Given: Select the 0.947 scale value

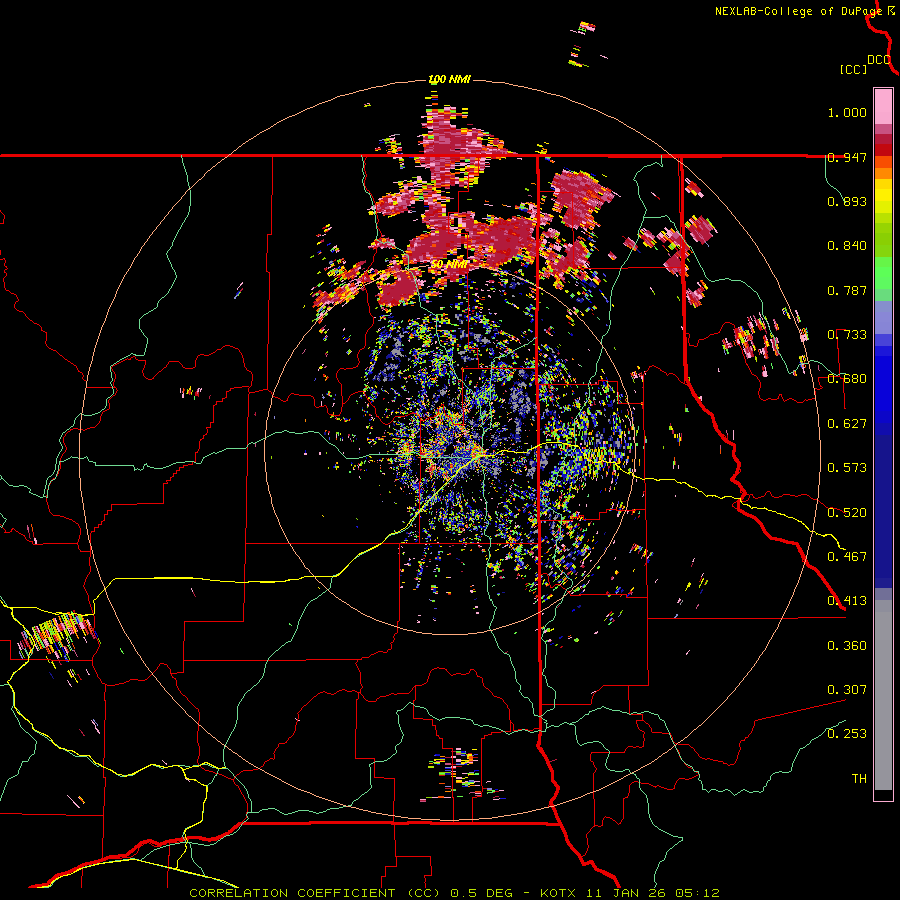Looking at the screenshot, I should coord(847,157).
